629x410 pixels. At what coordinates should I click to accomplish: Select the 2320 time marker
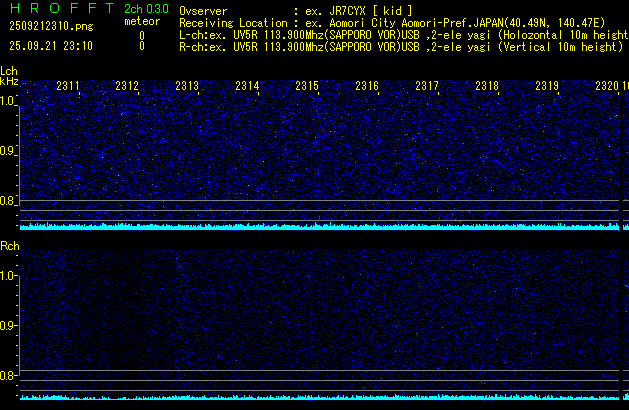606,87
